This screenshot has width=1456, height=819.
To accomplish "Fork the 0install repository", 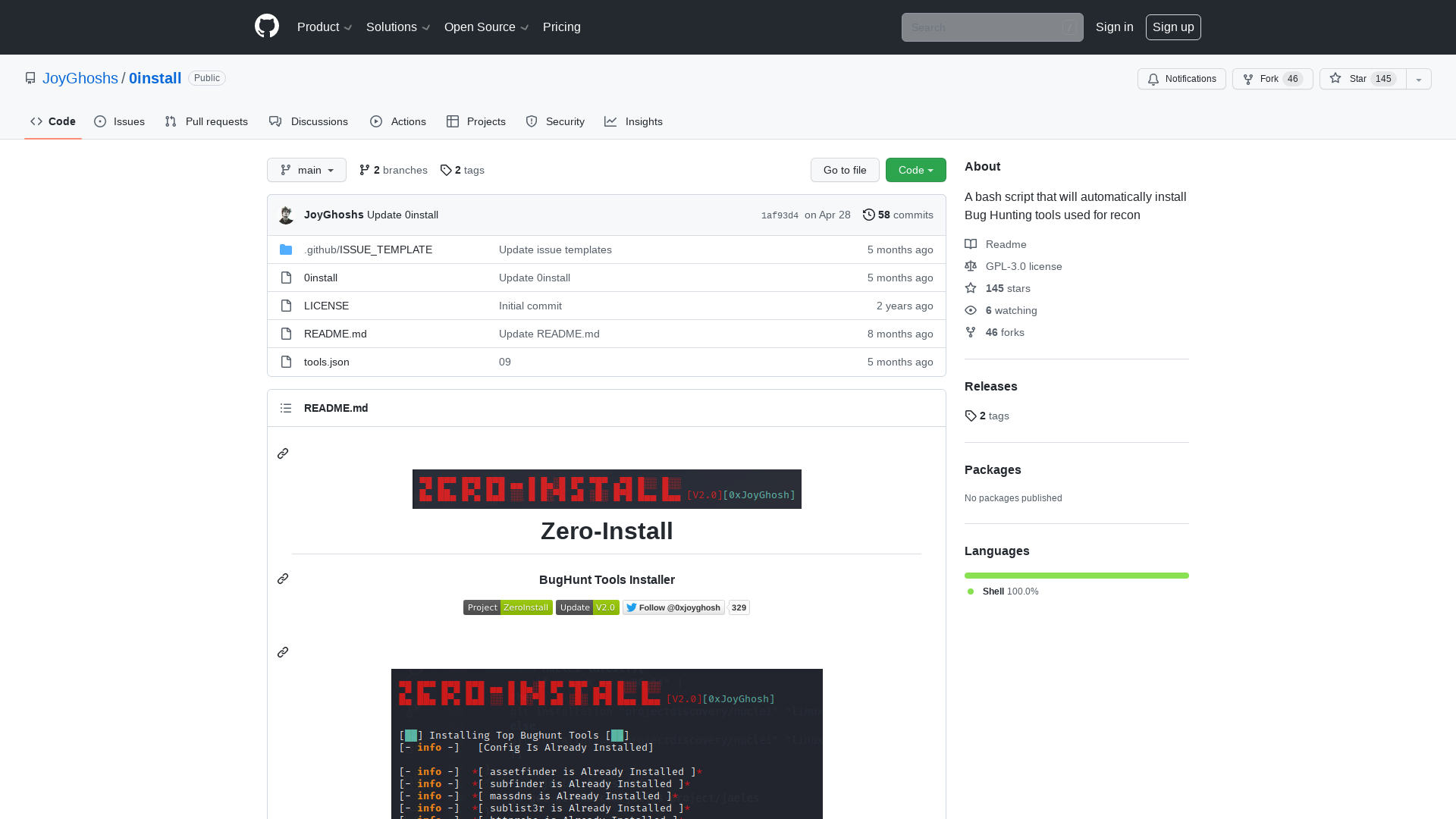I will pos(1272,79).
